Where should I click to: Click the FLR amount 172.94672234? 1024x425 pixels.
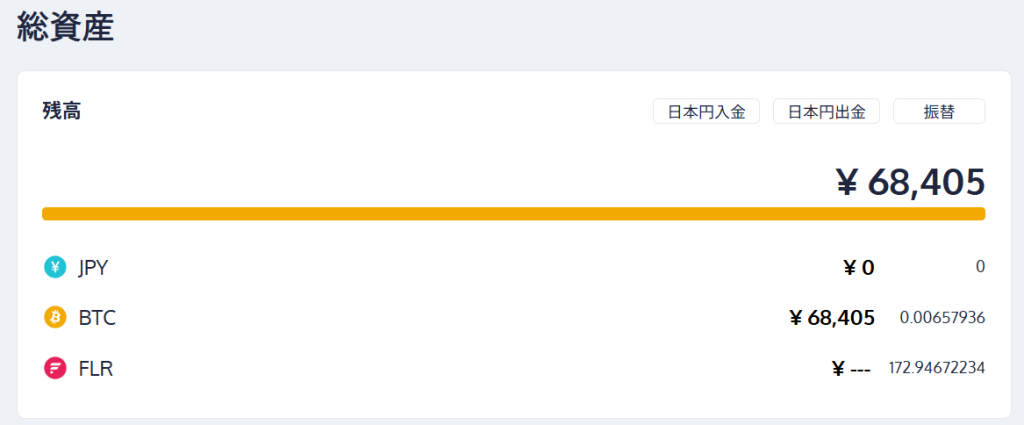click(x=937, y=368)
